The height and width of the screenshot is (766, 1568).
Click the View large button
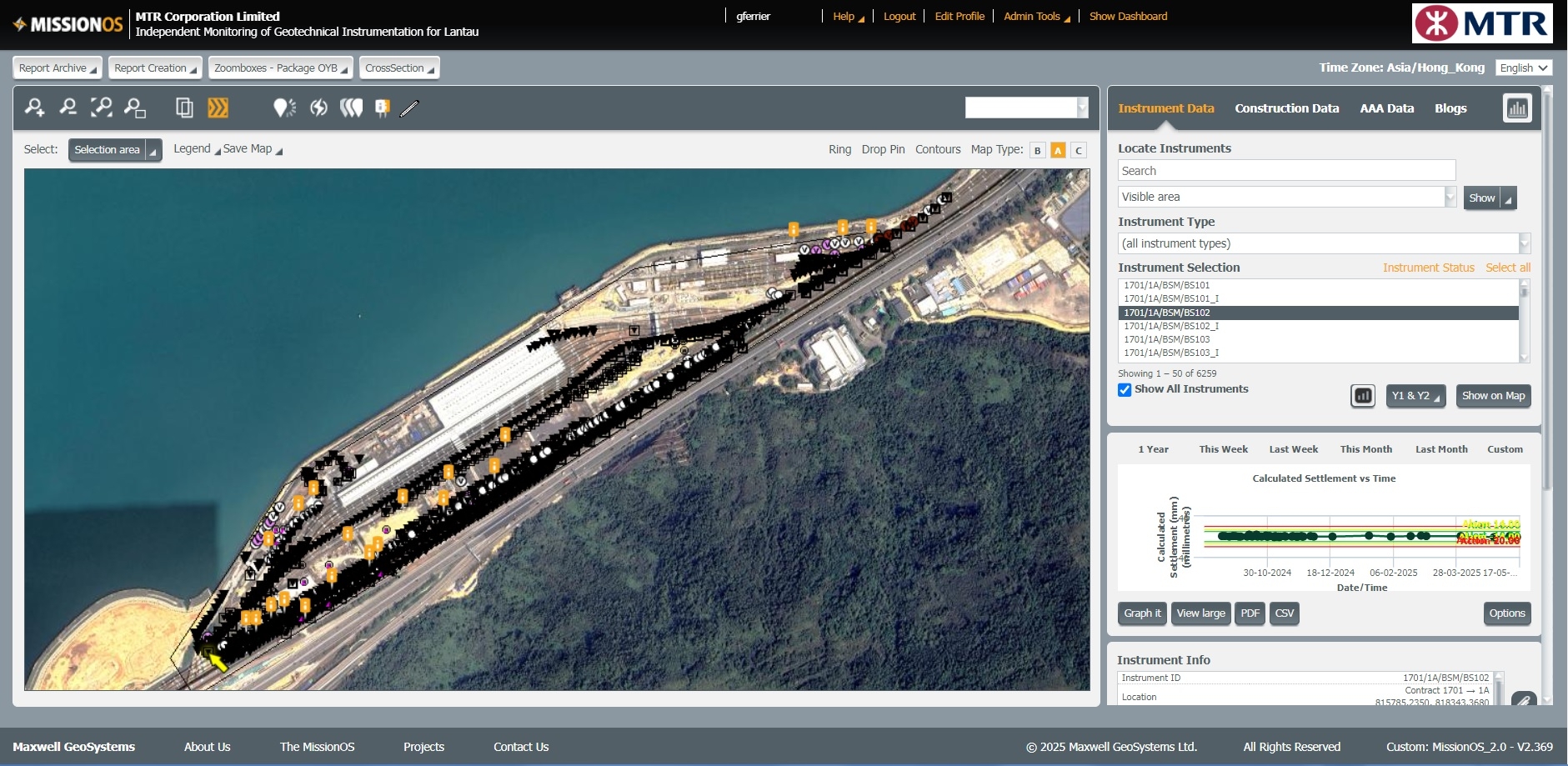(x=1200, y=613)
